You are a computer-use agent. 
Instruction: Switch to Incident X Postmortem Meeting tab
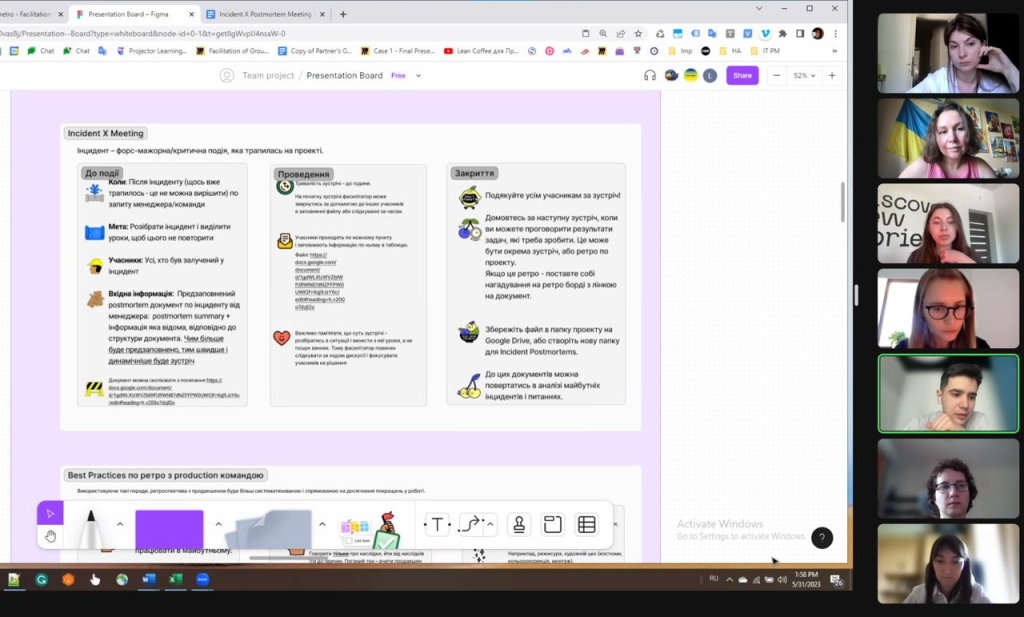(x=265, y=14)
